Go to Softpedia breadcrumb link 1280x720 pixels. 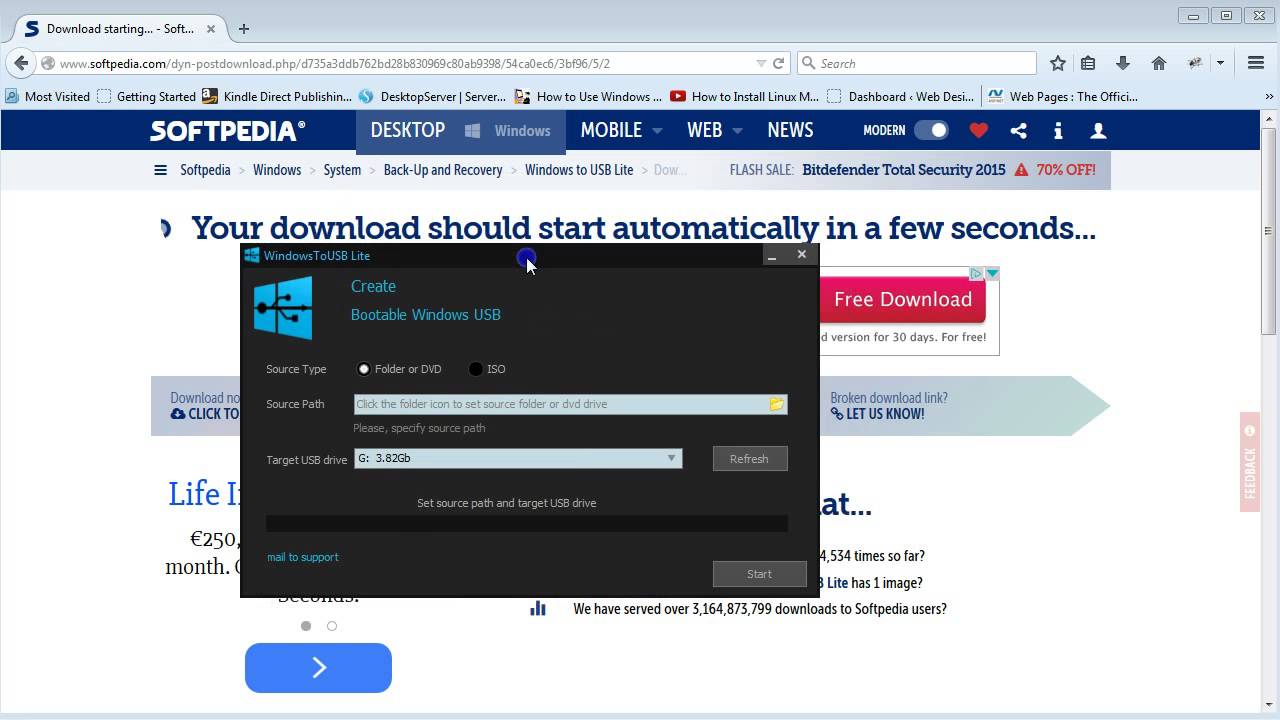(205, 170)
